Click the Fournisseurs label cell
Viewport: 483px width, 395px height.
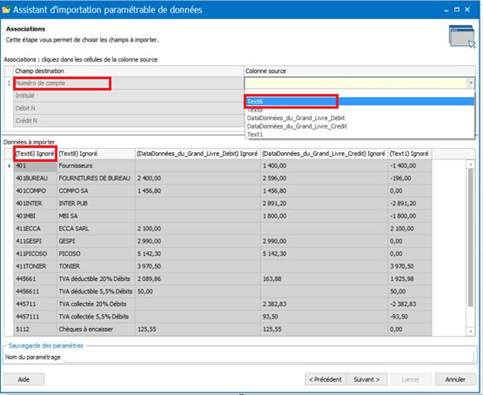tap(96, 166)
